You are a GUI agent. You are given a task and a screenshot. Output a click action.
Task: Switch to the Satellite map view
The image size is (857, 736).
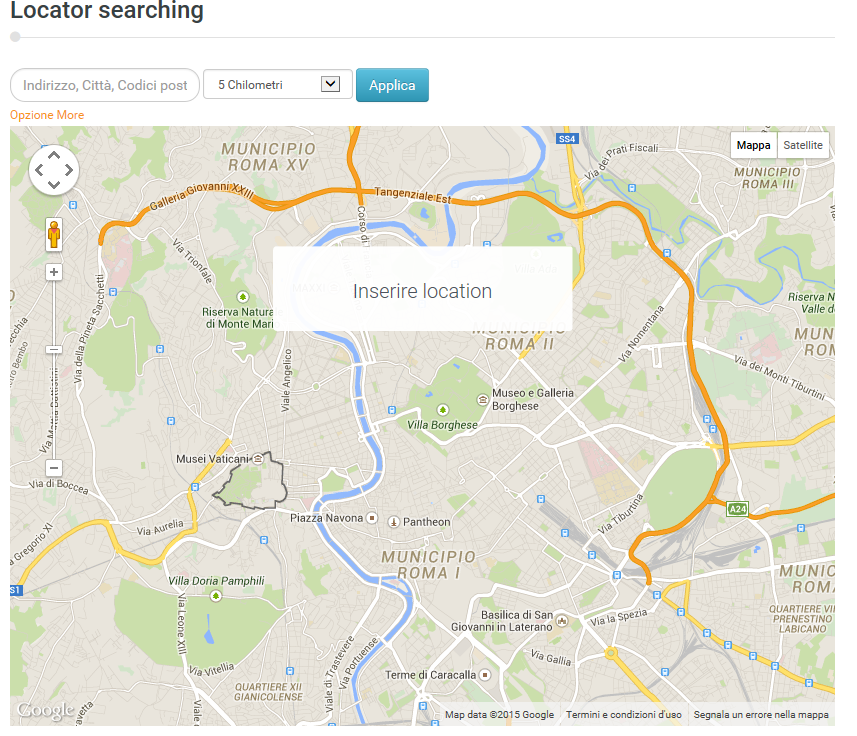point(802,145)
